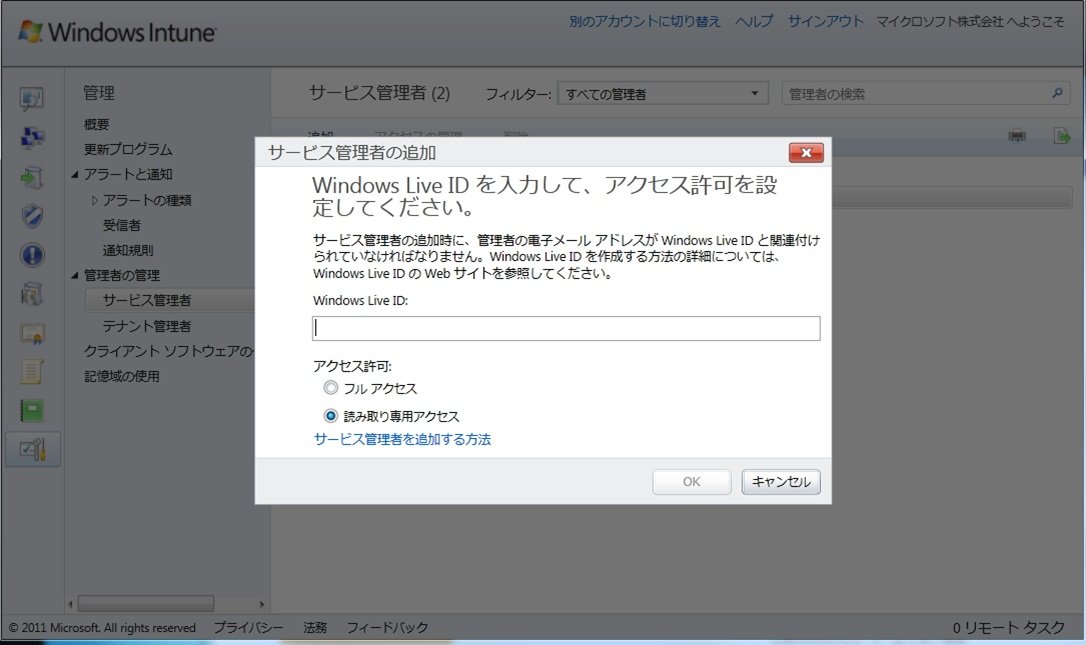The height and width of the screenshot is (645, 1086).
Task: Select テナント管理者 in the navigation pane
Action: (x=147, y=326)
